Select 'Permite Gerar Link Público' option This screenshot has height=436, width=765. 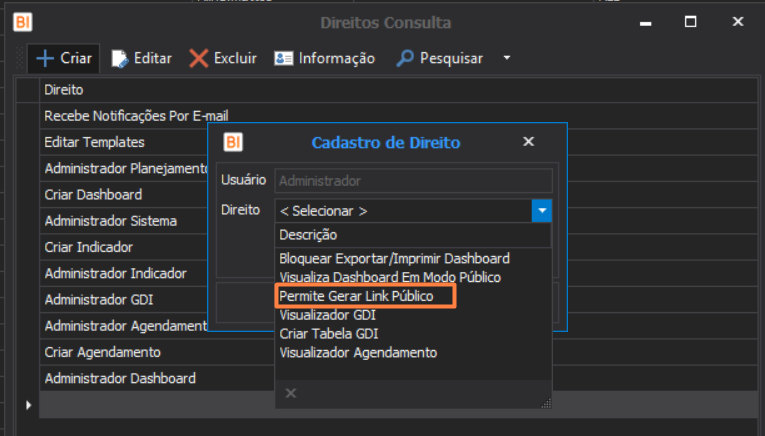[x=357, y=297]
